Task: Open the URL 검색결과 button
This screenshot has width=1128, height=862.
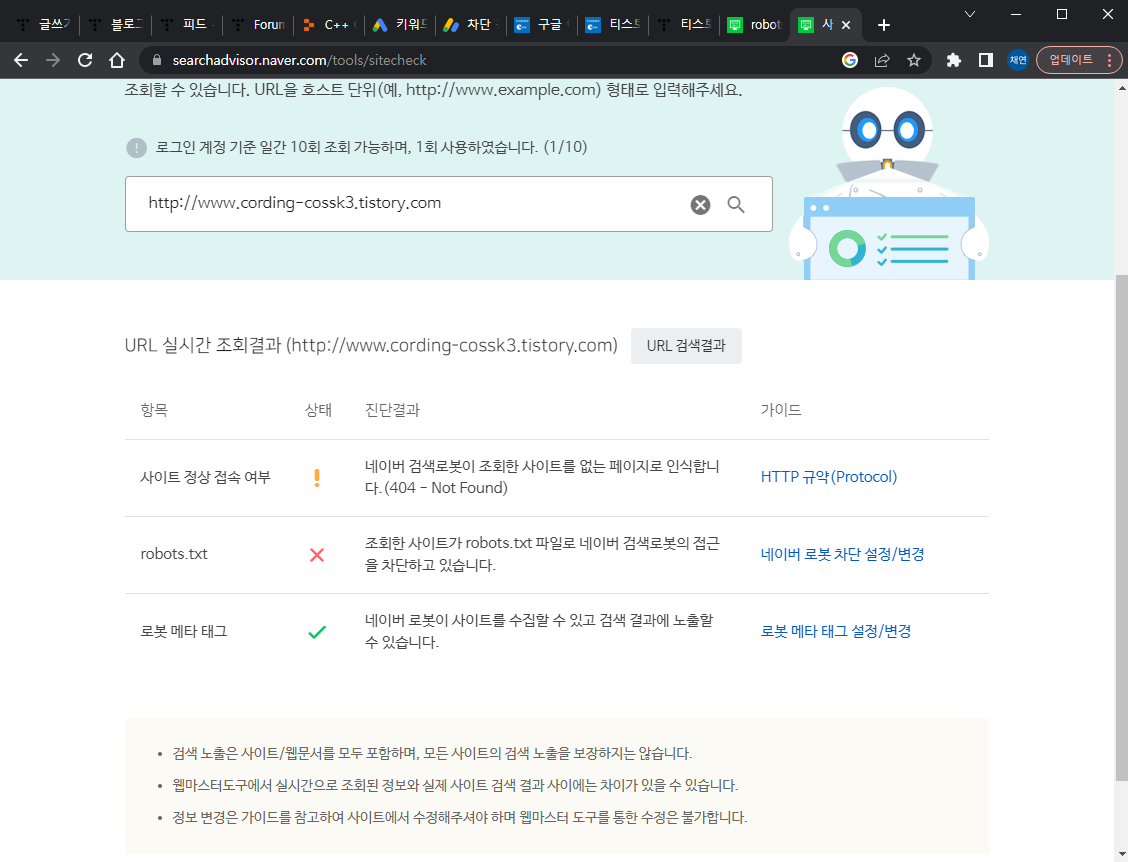Action: pyautogui.click(x=686, y=346)
